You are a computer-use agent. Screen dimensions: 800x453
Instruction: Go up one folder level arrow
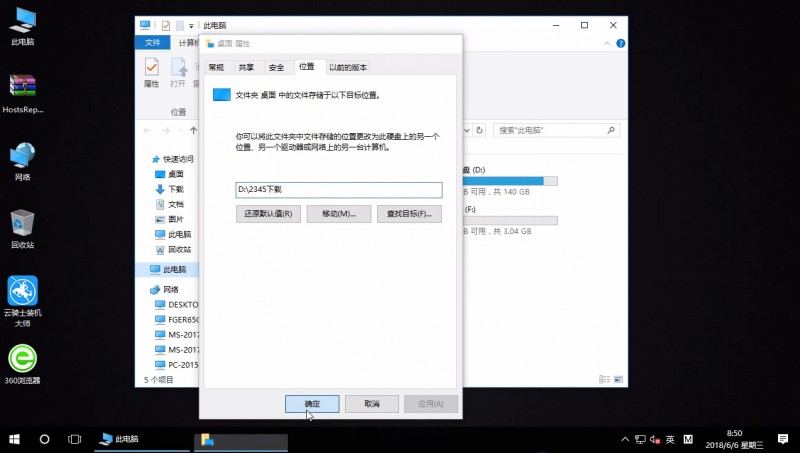click(193, 131)
